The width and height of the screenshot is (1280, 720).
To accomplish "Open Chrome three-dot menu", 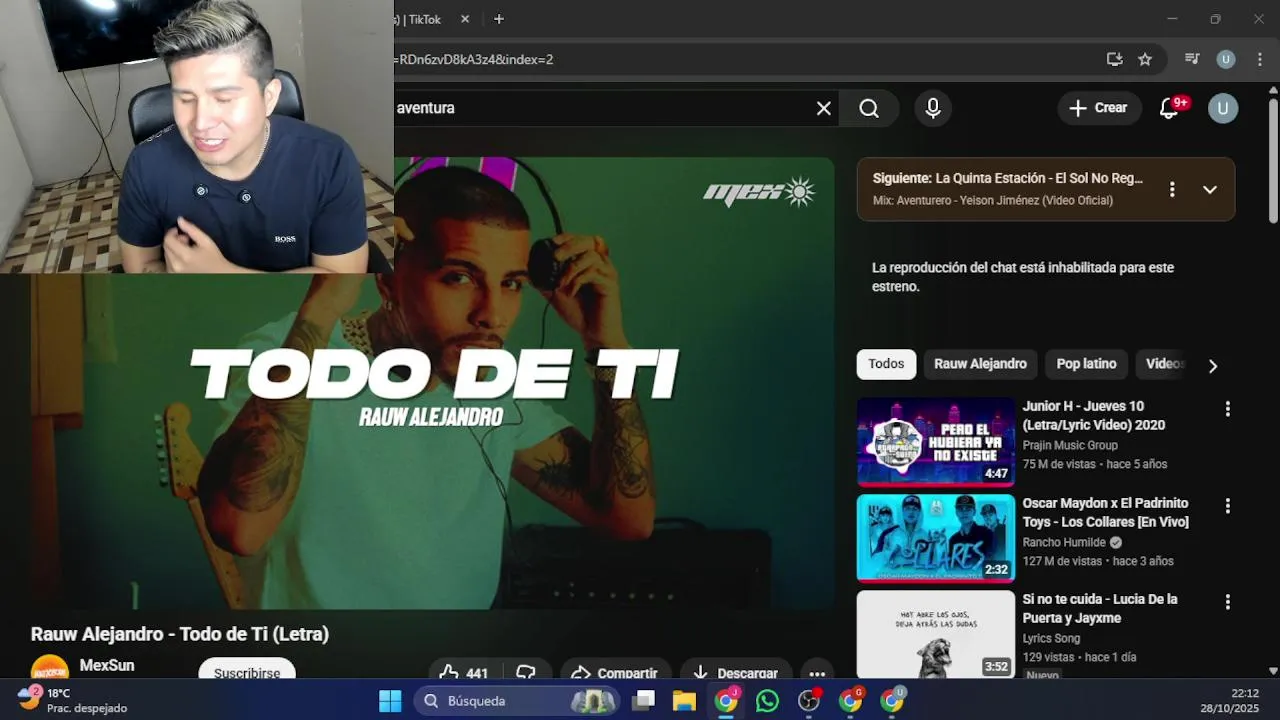I will coord(1259,59).
